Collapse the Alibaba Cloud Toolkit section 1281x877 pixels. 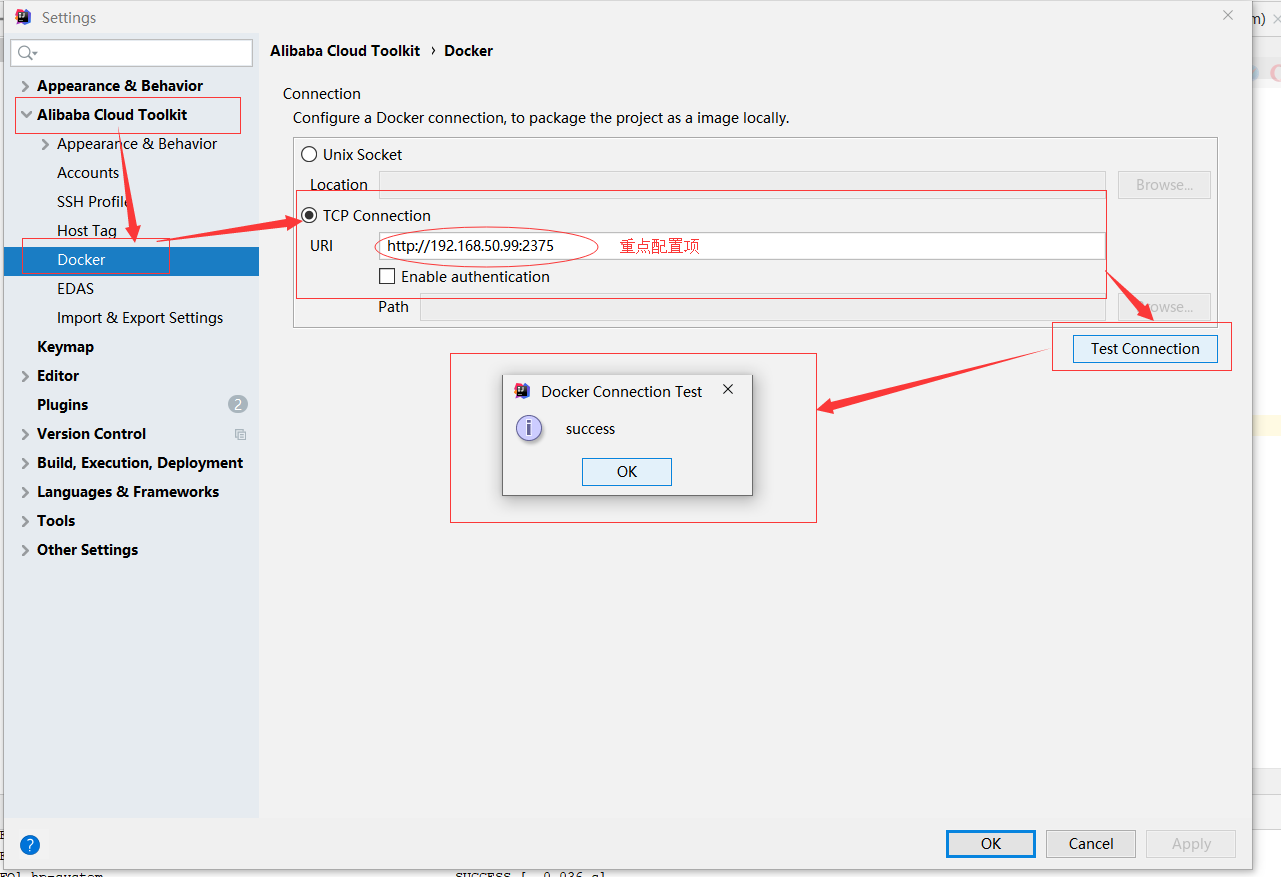tap(26, 115)
